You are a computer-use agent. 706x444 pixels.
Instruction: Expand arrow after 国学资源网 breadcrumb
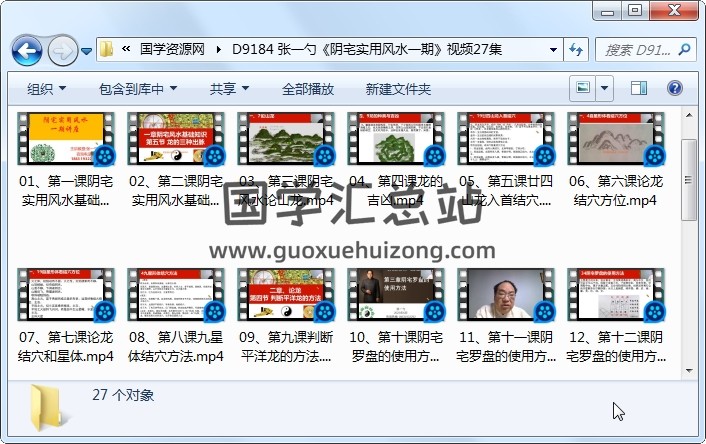point(218,50)
